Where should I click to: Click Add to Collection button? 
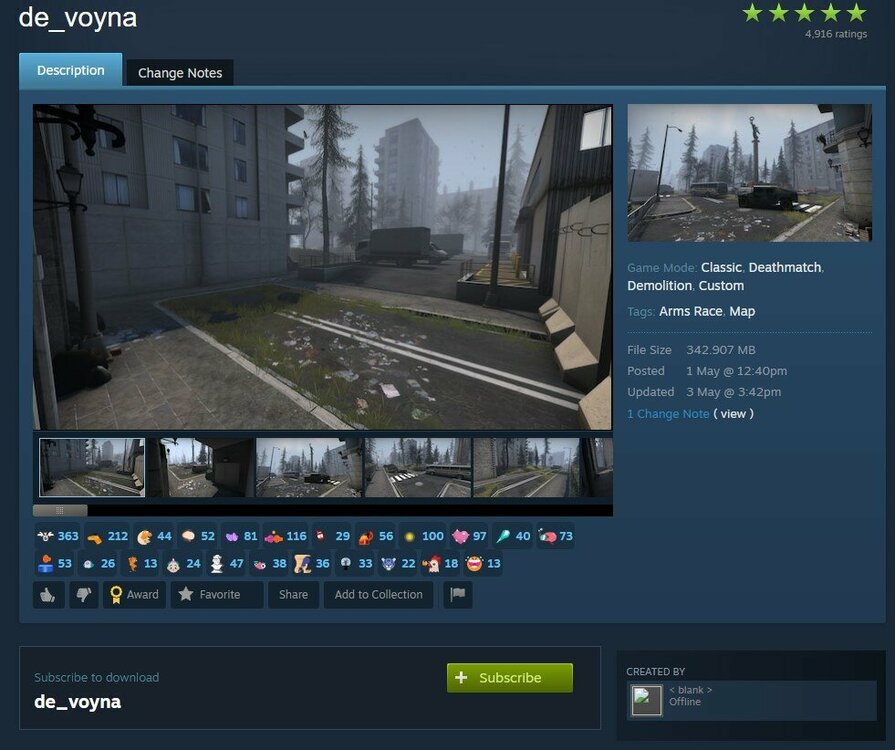point(378,595)
